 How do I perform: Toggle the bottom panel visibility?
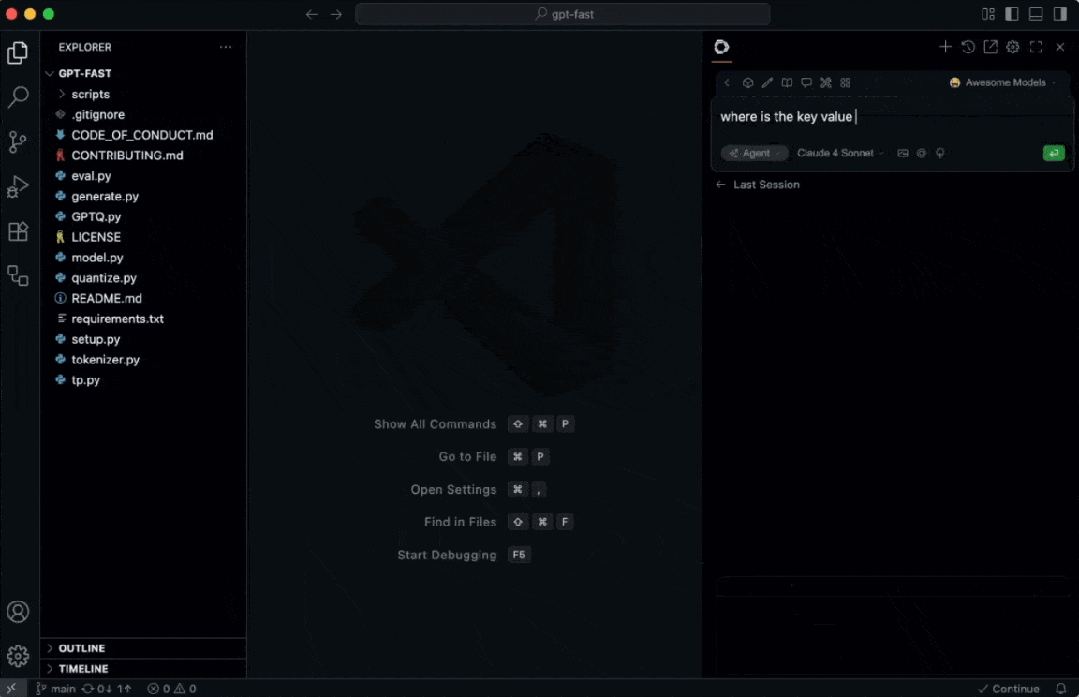1036,14
